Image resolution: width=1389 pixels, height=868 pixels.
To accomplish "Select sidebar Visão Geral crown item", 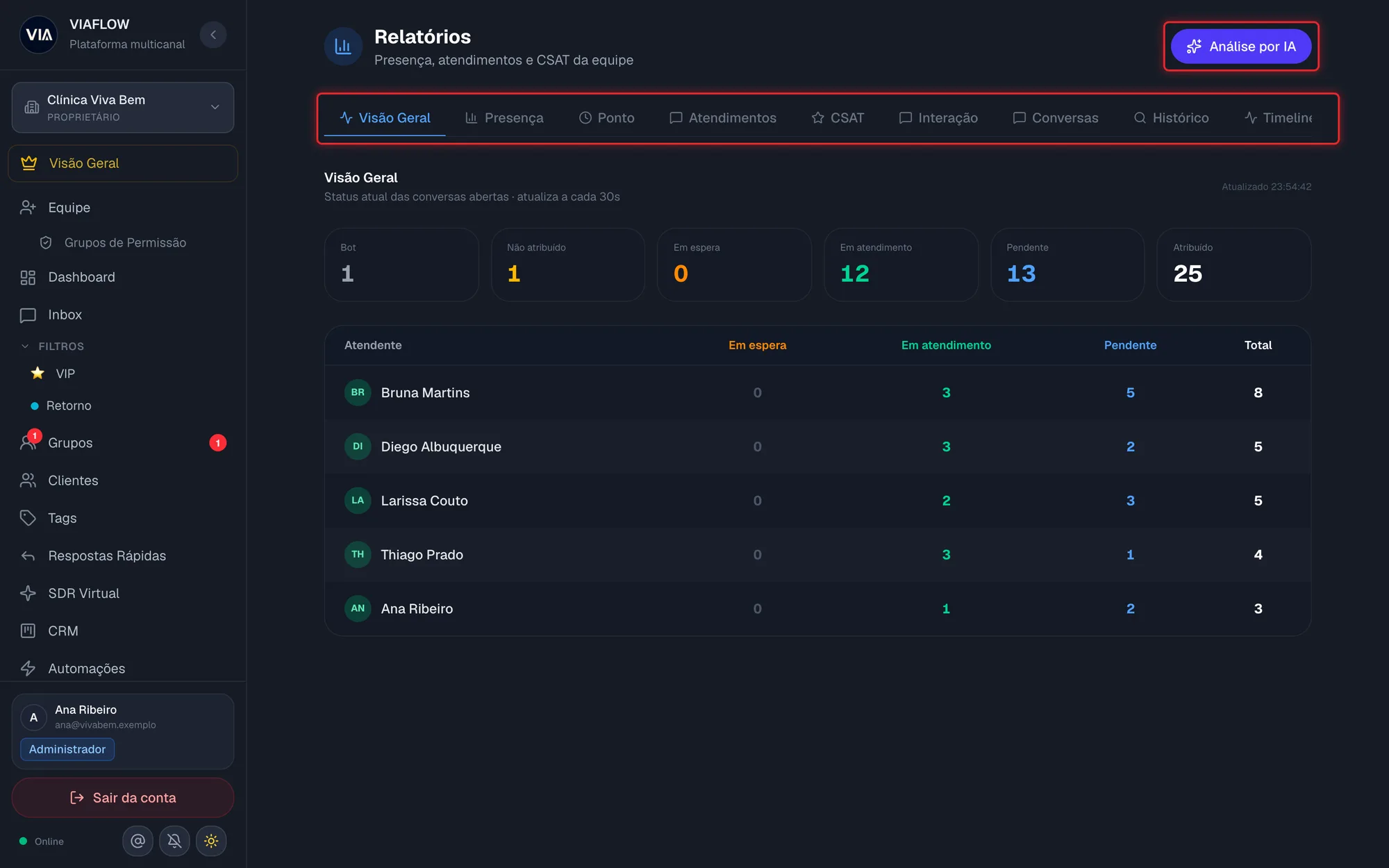I will [x=123, y=163].
